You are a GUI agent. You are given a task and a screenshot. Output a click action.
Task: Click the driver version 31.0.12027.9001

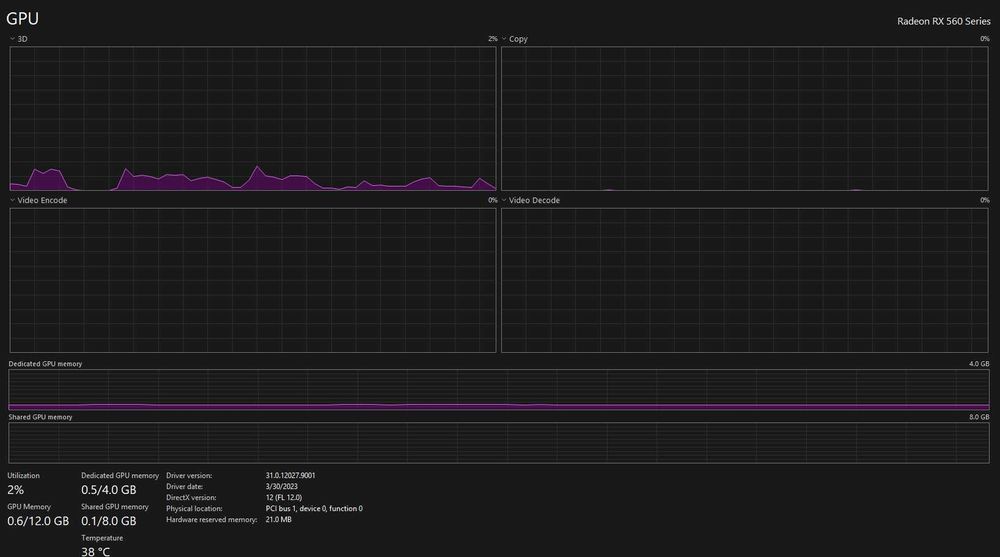[290, 475]
